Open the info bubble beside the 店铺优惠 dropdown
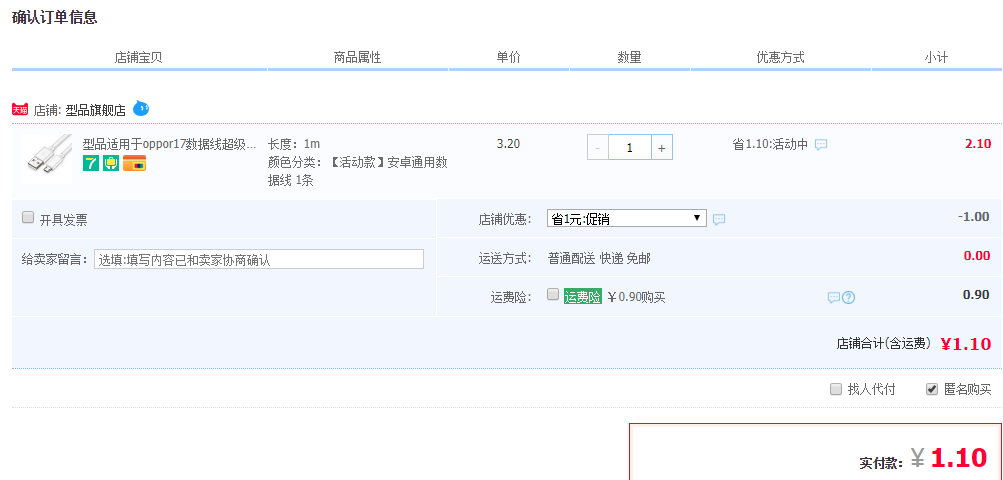Screen dimensions: 1003x480 (x=719, y=220)
